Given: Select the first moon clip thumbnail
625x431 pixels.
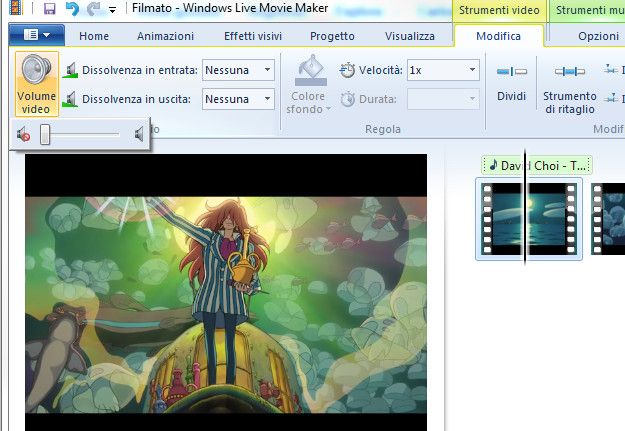Looking at the screenshot, I should [529, 218].
